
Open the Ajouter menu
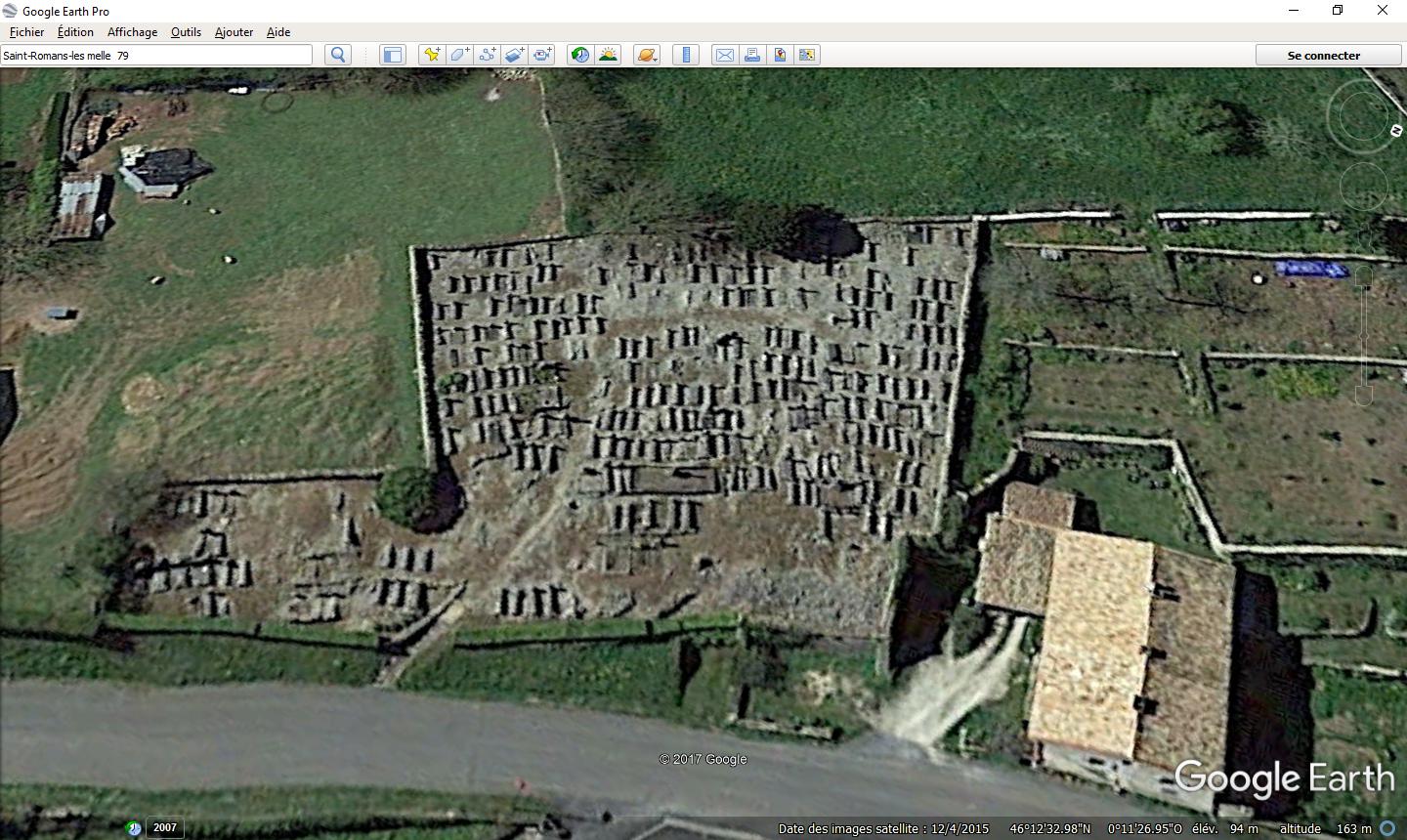tap(234, 32)
